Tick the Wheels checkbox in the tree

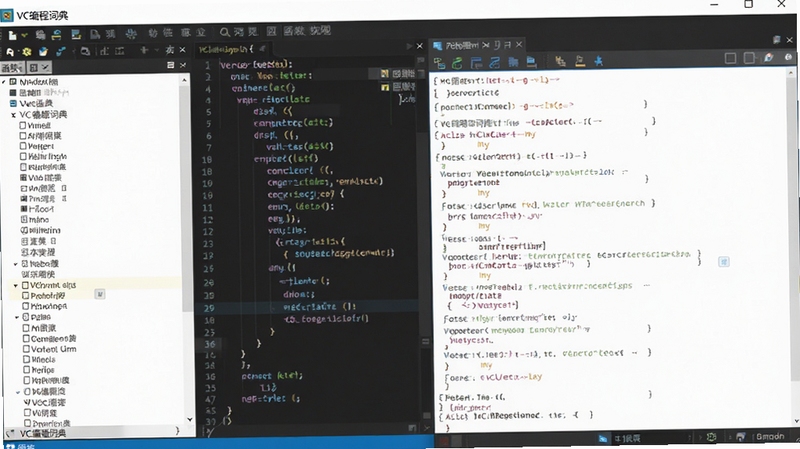click(x=27, y=359)
